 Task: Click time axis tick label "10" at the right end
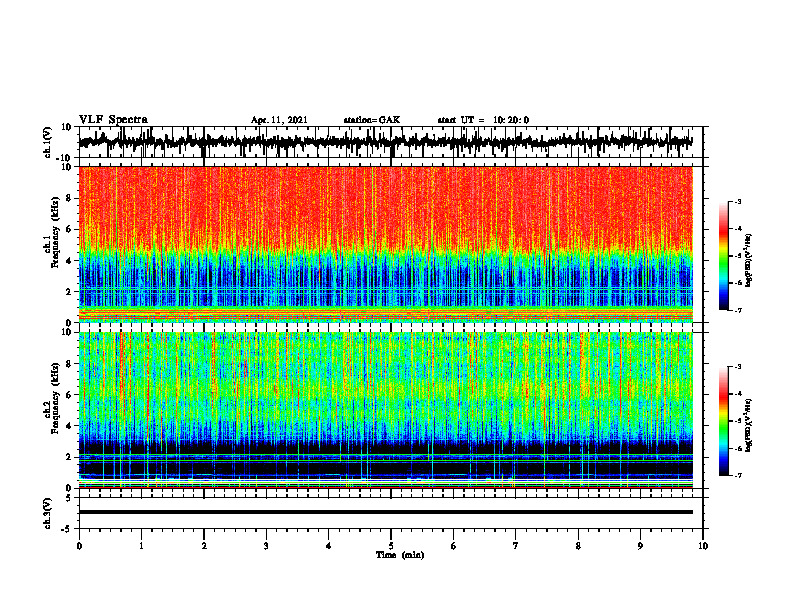[703, 546]
